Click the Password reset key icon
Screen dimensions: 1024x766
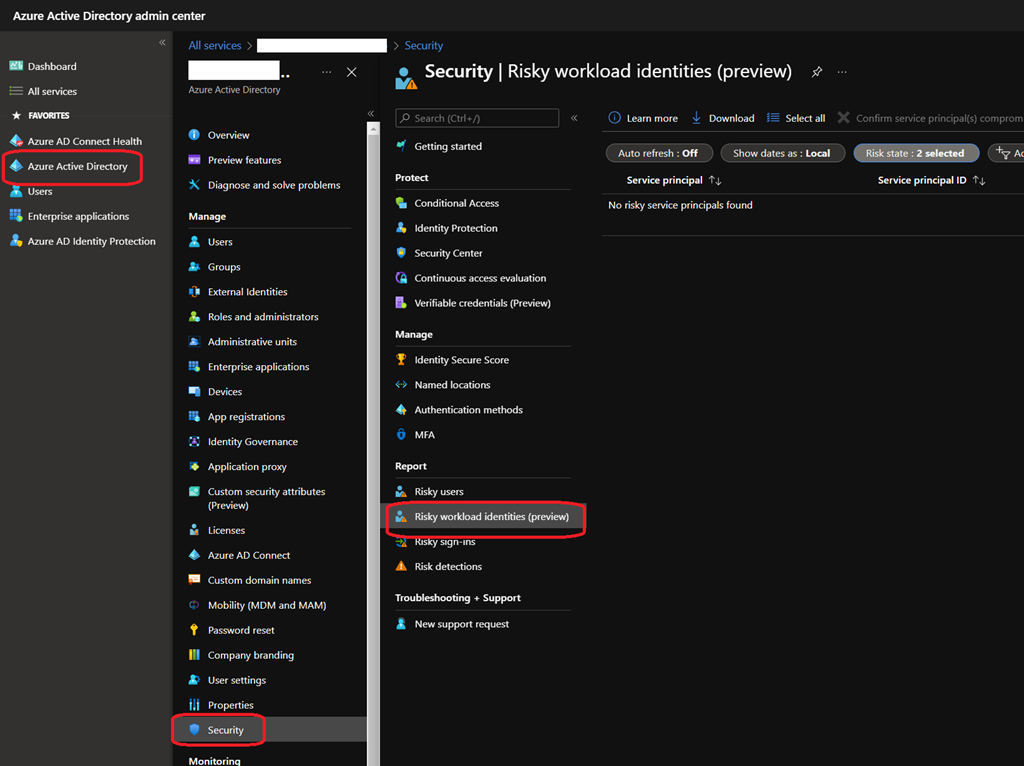tap(195, 630)
